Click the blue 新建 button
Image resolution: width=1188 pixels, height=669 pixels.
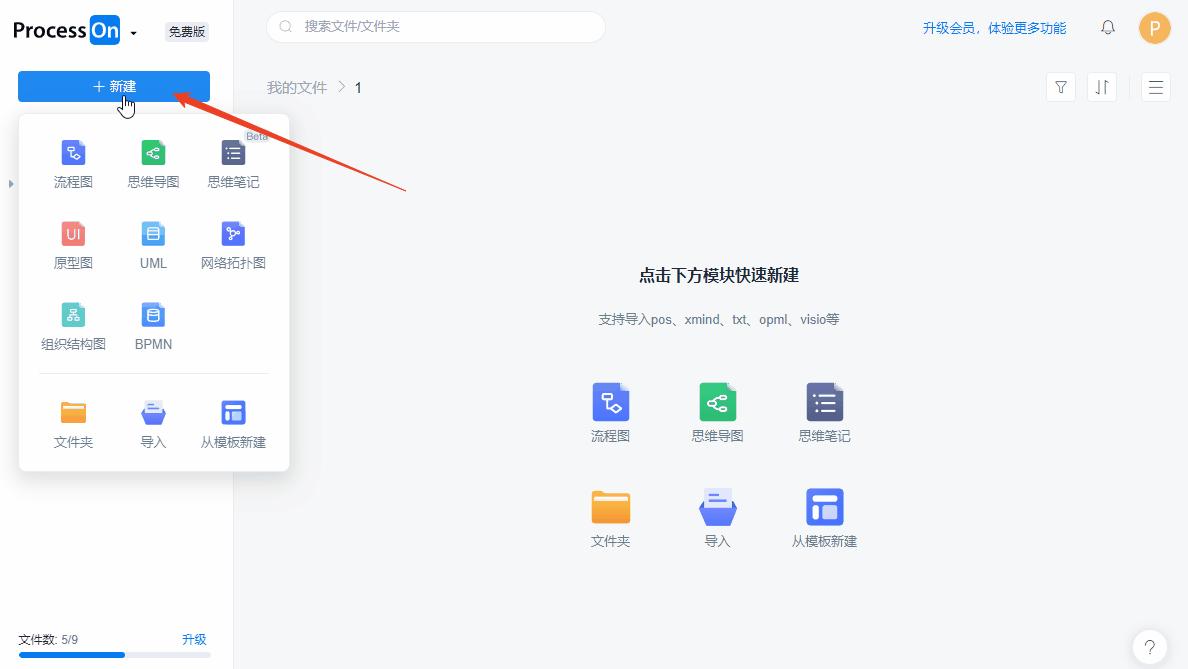pyautogui.click(x=114, y=87)
